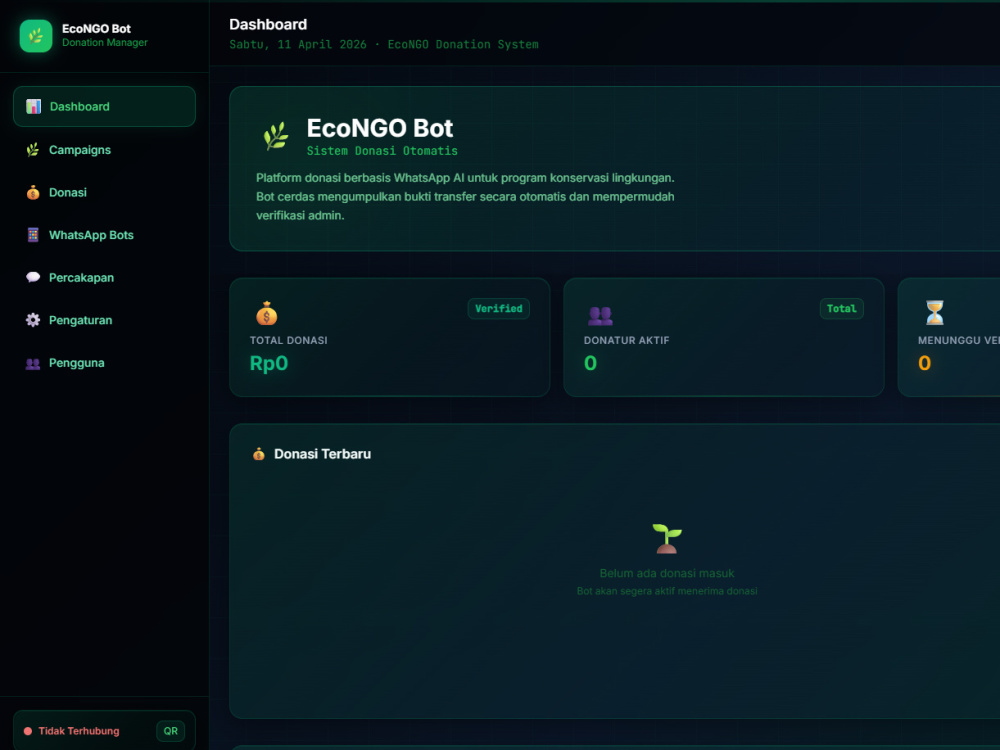Click Bot akan segera aktif menerima donasi text

point(666,591)
